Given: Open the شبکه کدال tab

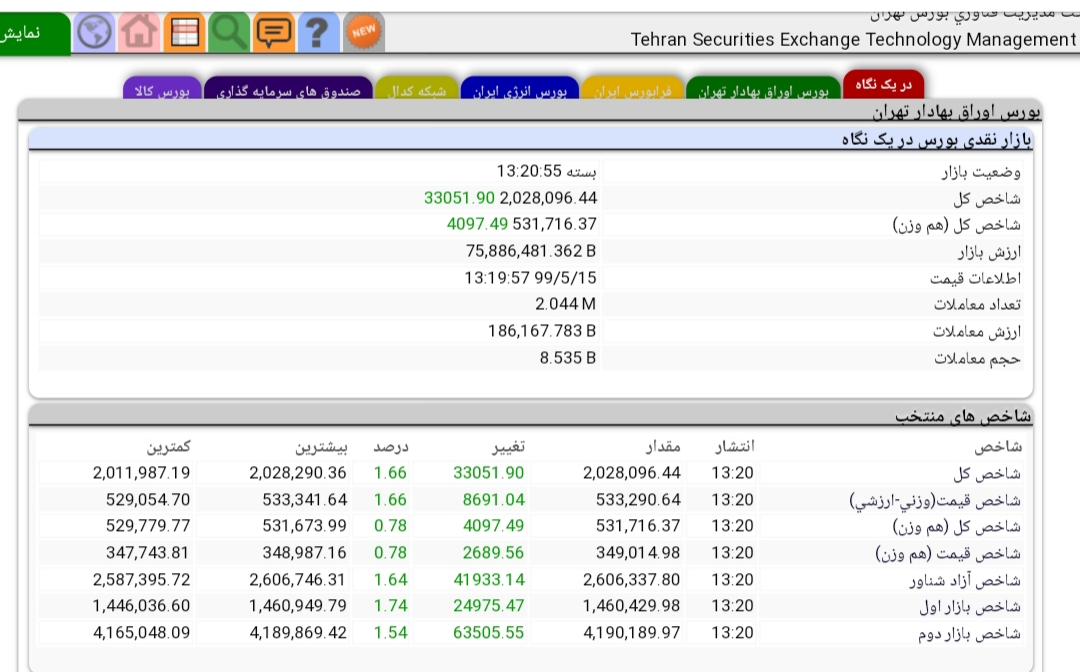Looking at the screenshot, I should [418, 91].
